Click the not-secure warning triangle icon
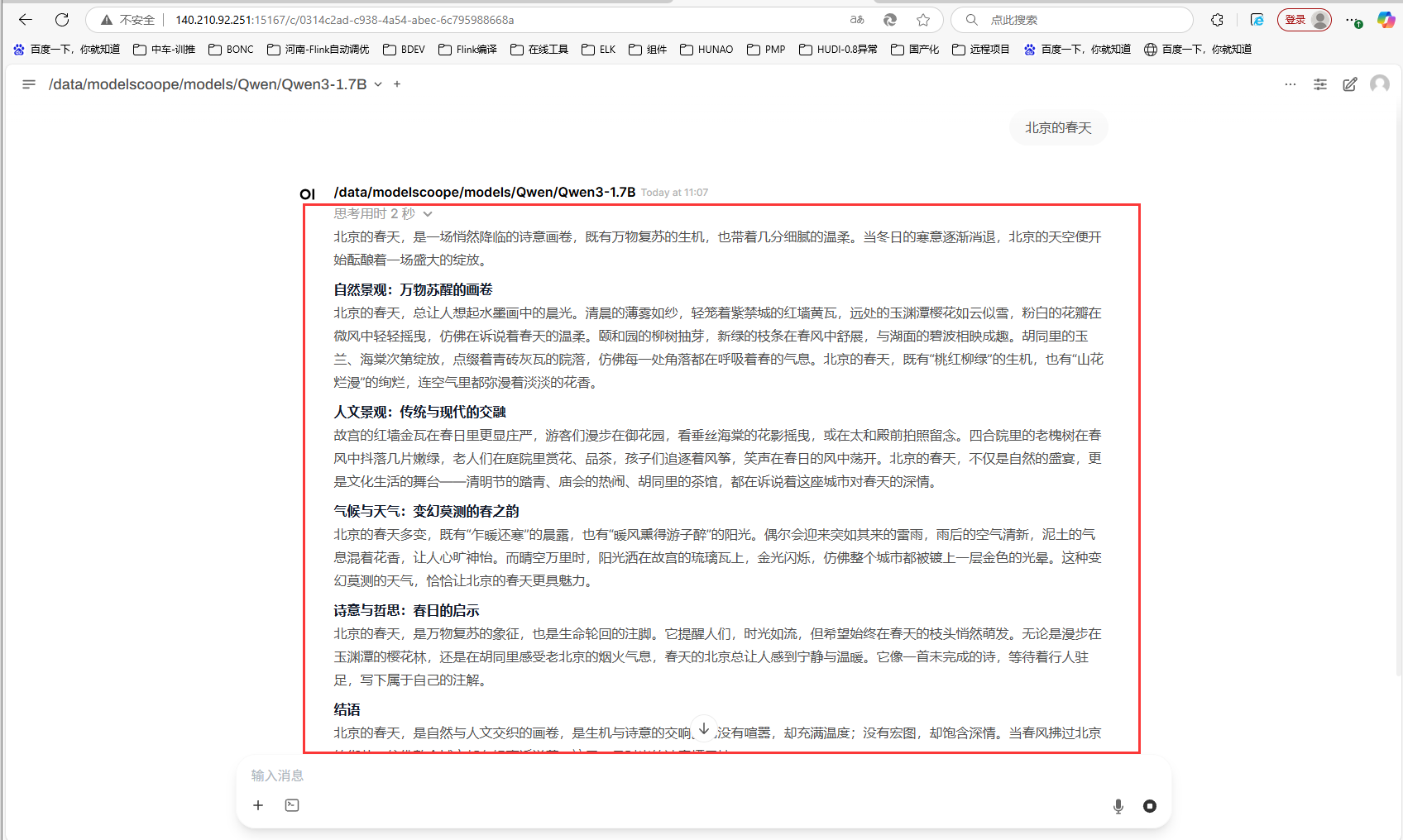 (x=106, y=20)
